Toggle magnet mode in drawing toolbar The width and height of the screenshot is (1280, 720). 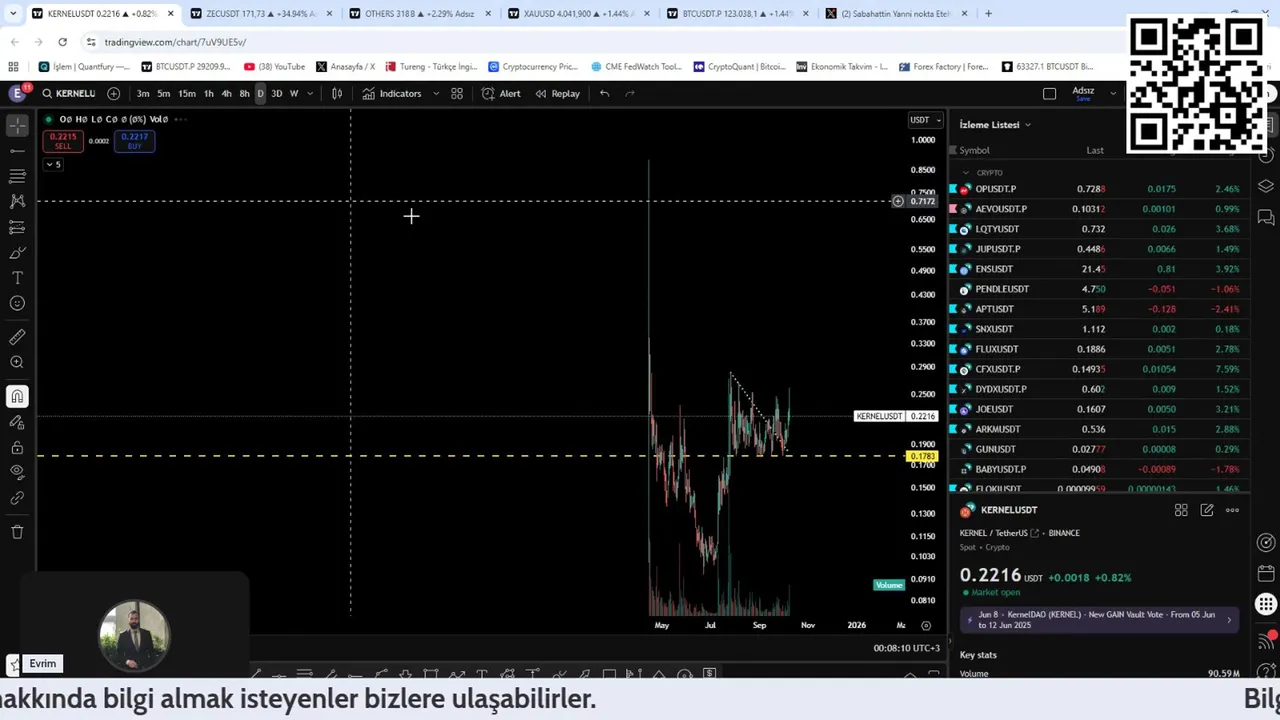point(17,397)
